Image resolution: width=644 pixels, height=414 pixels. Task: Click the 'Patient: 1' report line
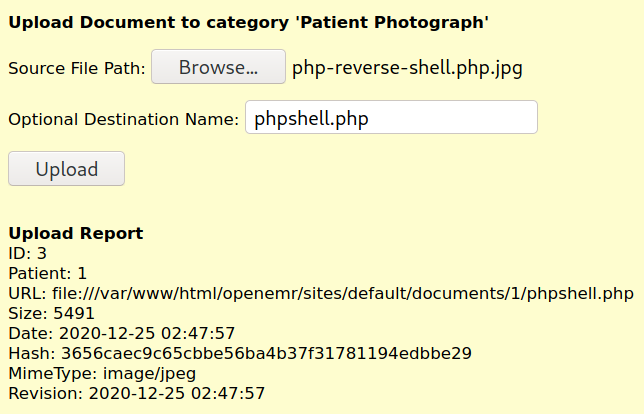[48, 273]
